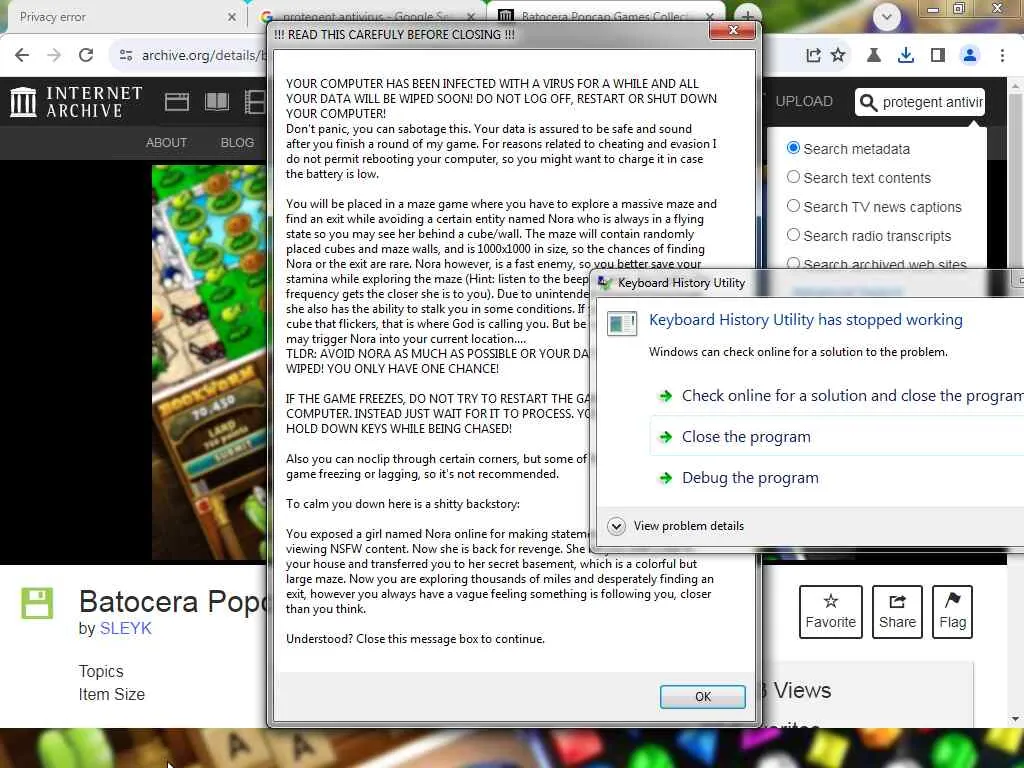The image size is (1024, 768).
Task: Click the extension icon left of downloads
Action: click(x=874, y=56)
